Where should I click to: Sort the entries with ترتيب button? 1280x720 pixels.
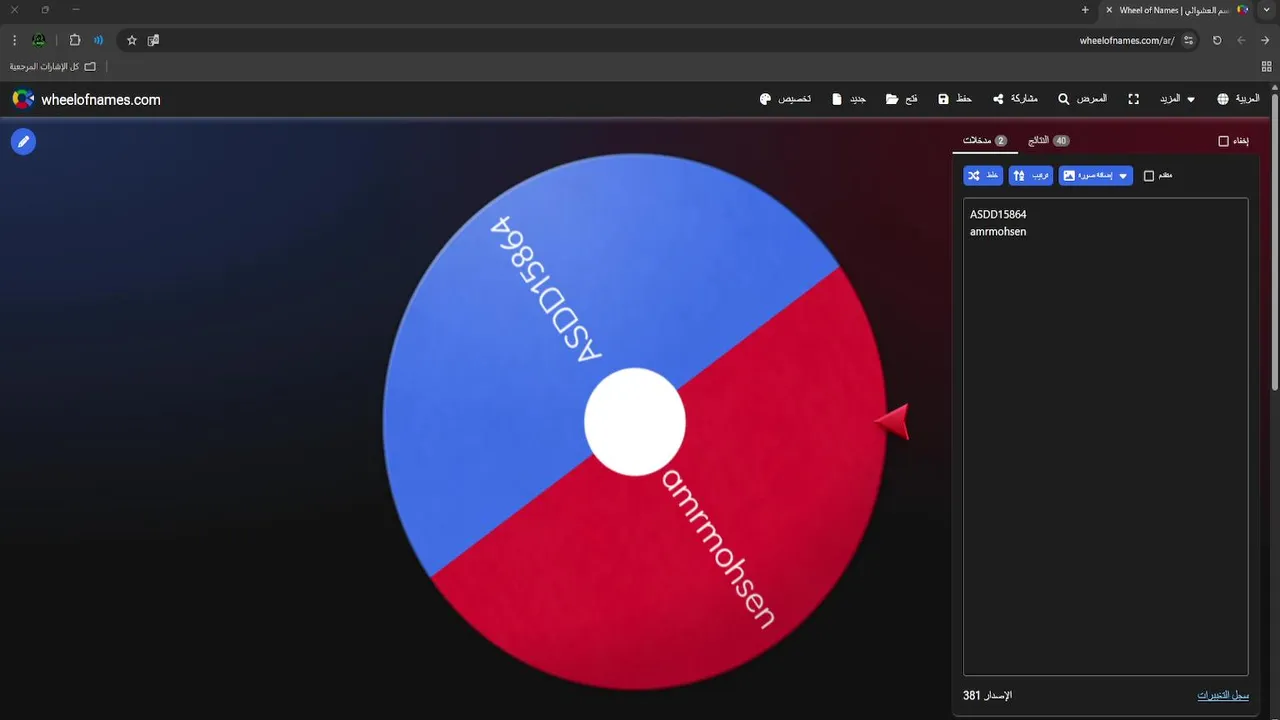[1031, 175]
